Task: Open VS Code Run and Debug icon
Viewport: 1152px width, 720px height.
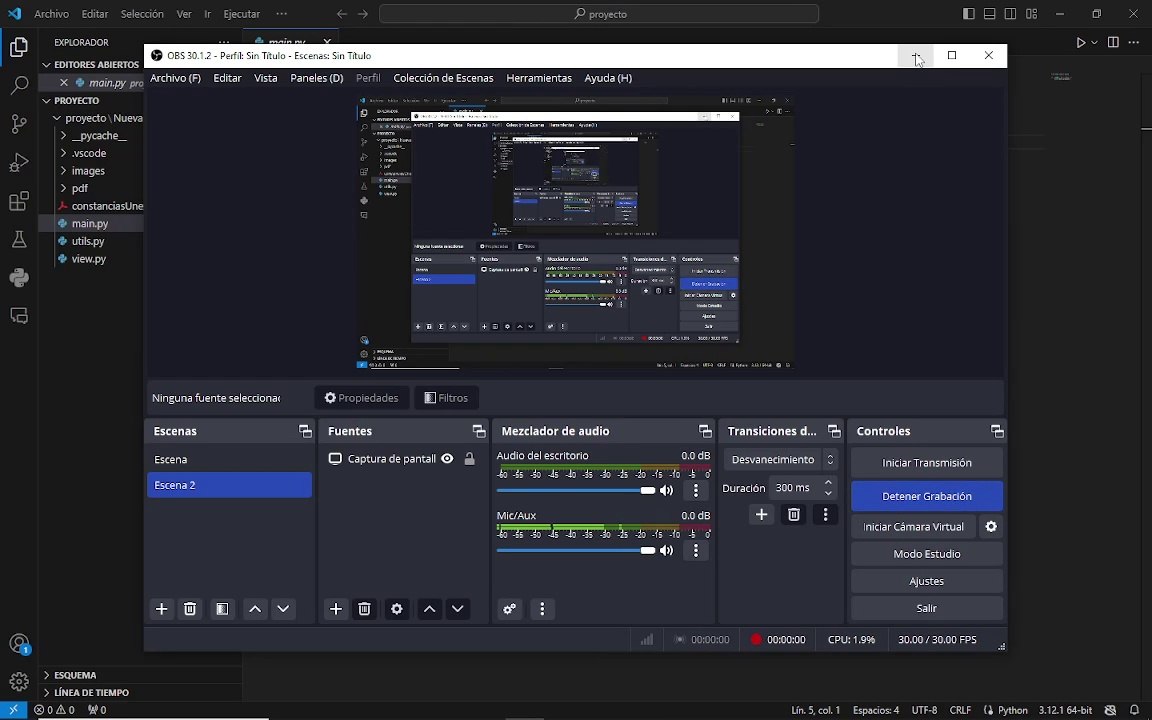Action: (x=19, y=162)
